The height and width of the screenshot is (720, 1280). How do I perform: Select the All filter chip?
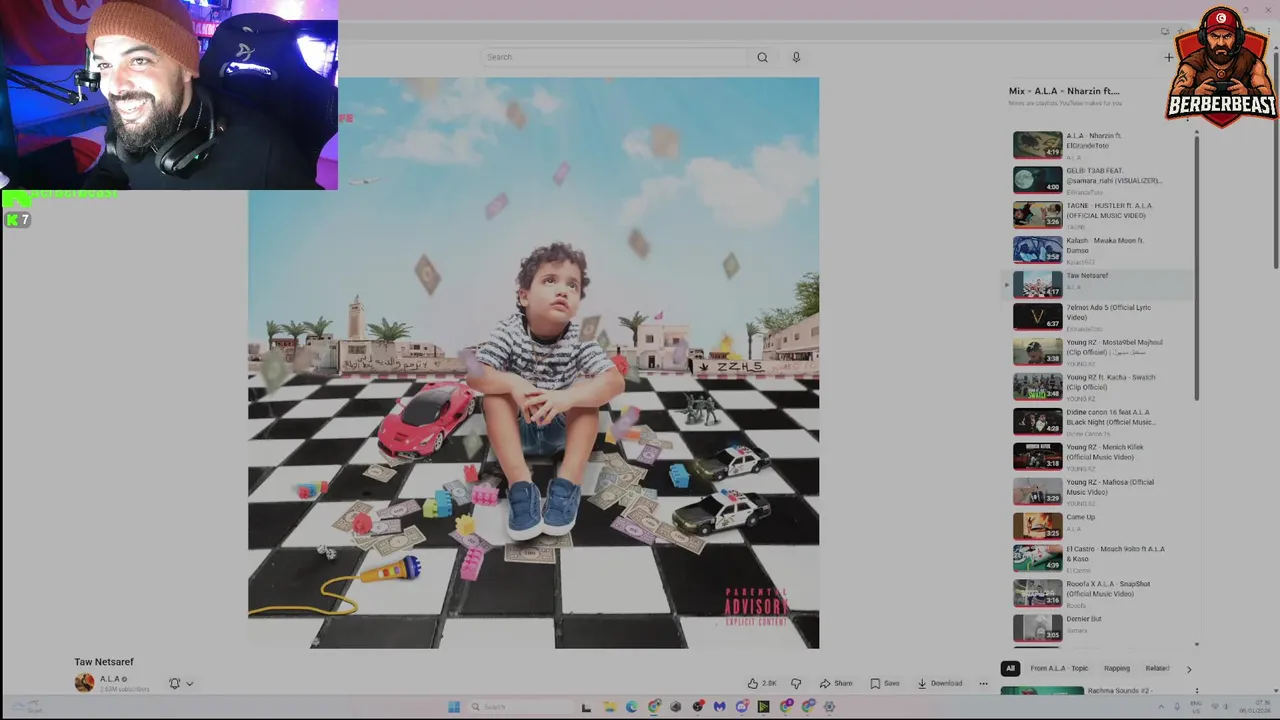coord(1010,668)
